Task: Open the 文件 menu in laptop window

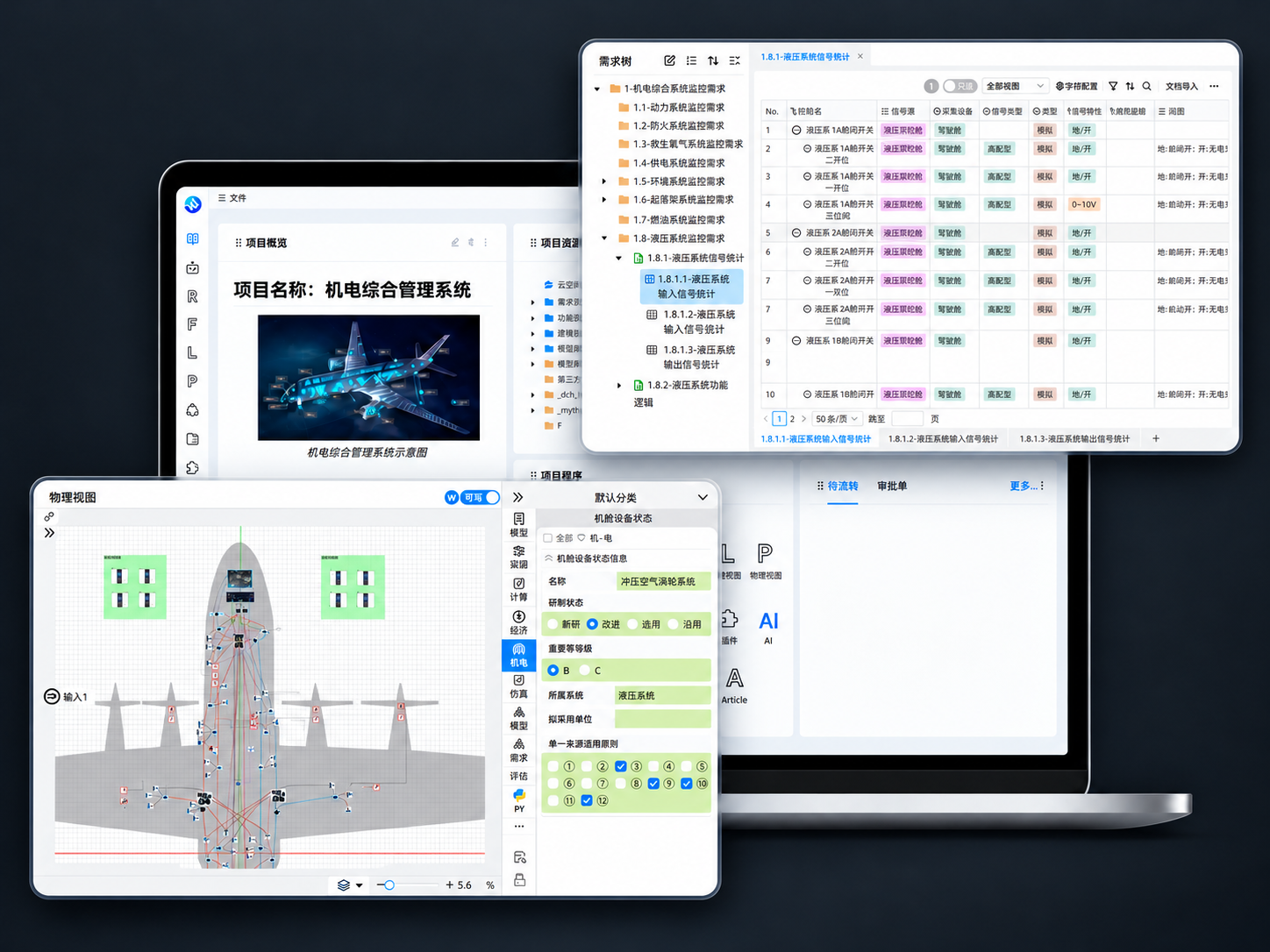Action: 232,198
